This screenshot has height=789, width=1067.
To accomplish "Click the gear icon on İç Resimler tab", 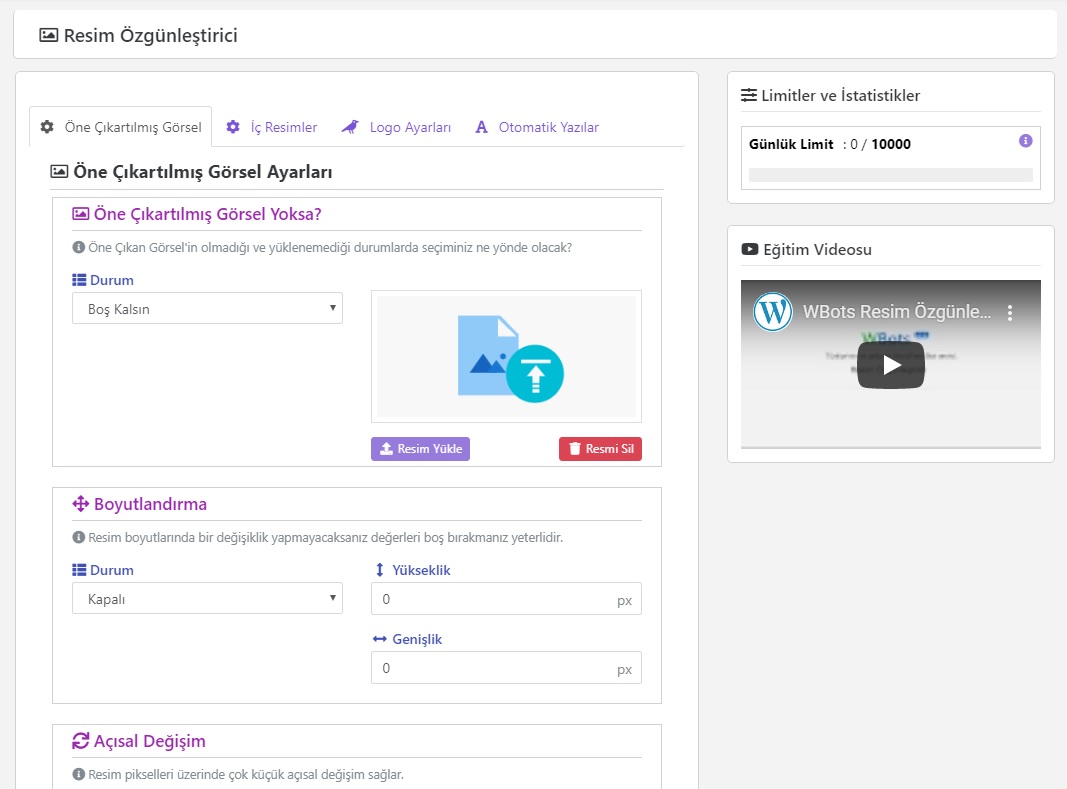I will [233, 127].
